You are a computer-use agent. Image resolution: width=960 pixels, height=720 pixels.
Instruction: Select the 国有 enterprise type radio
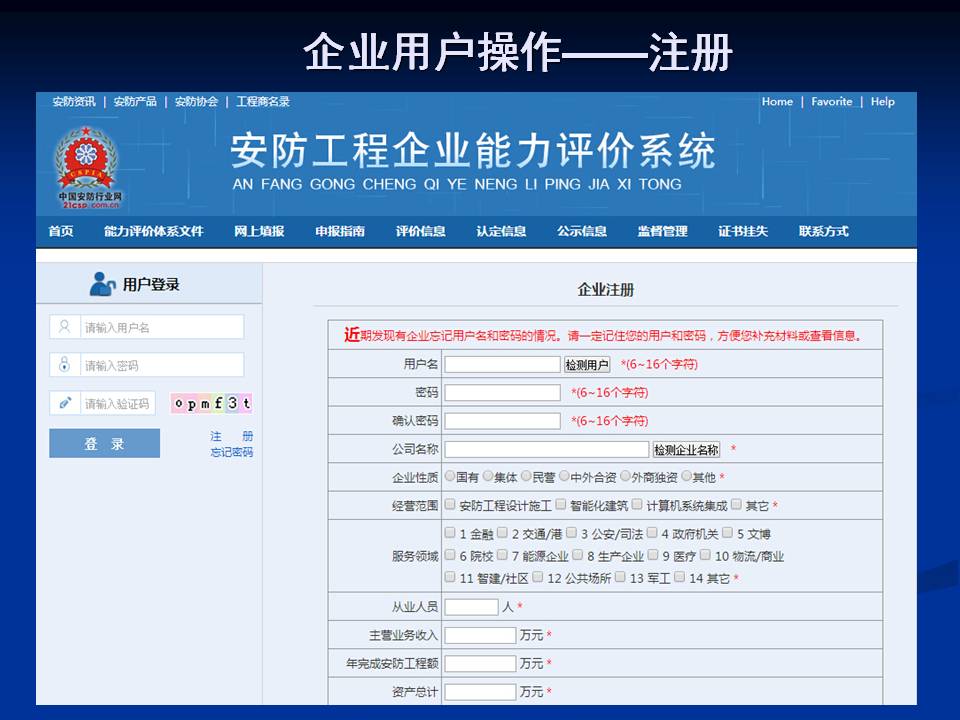(x=450, y=476)
